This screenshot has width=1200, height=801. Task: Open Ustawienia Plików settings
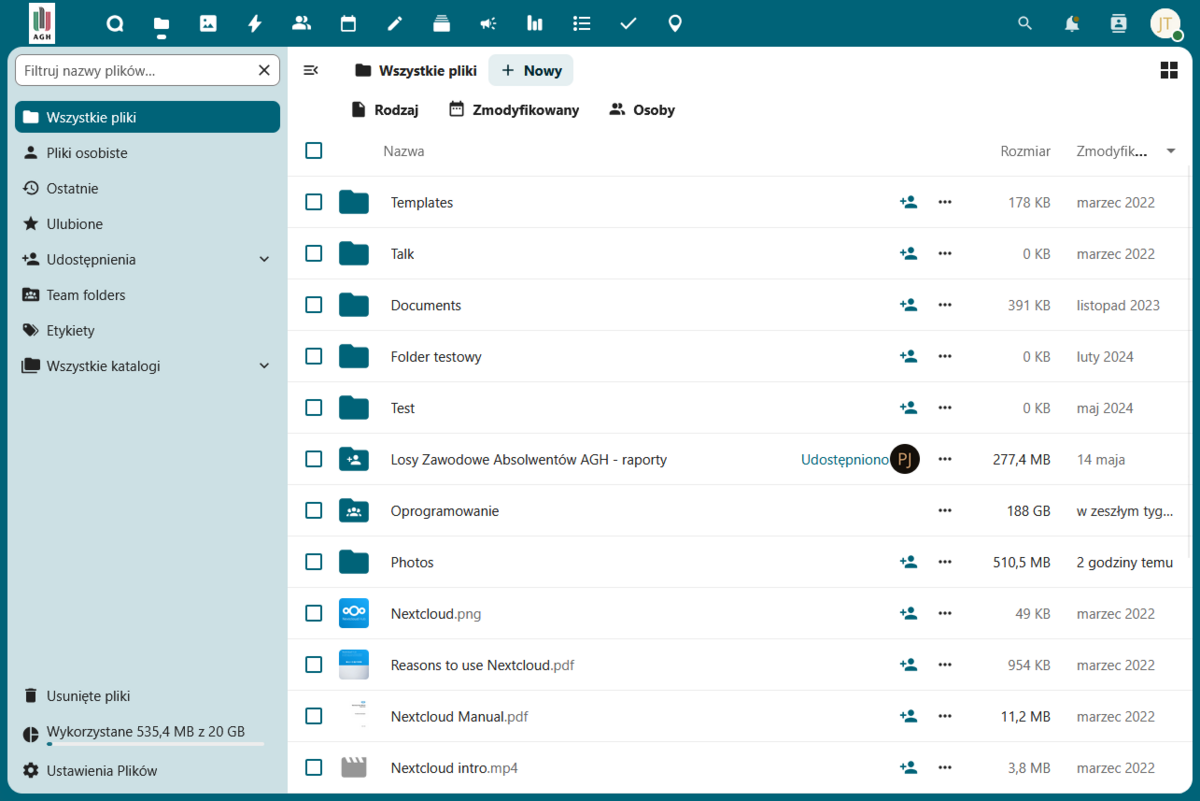point(101,771)
